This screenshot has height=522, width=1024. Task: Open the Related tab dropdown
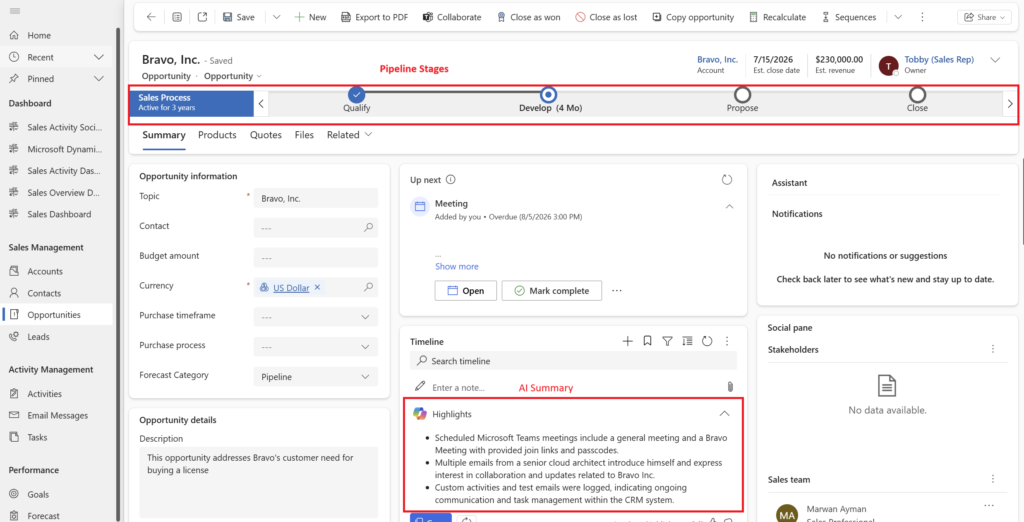click(x=349, y=135)
